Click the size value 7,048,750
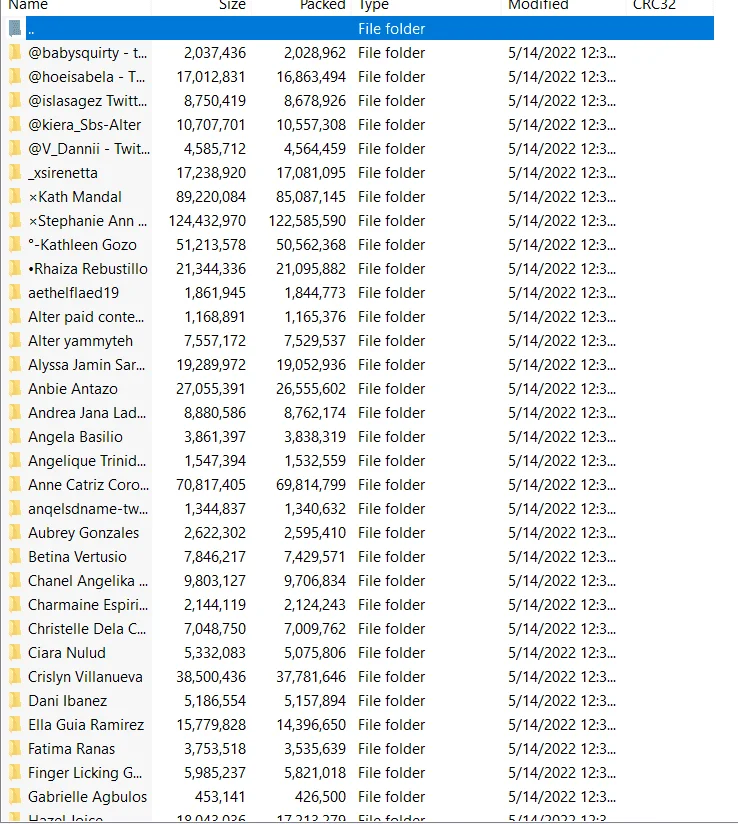 [x=215, y=629]
